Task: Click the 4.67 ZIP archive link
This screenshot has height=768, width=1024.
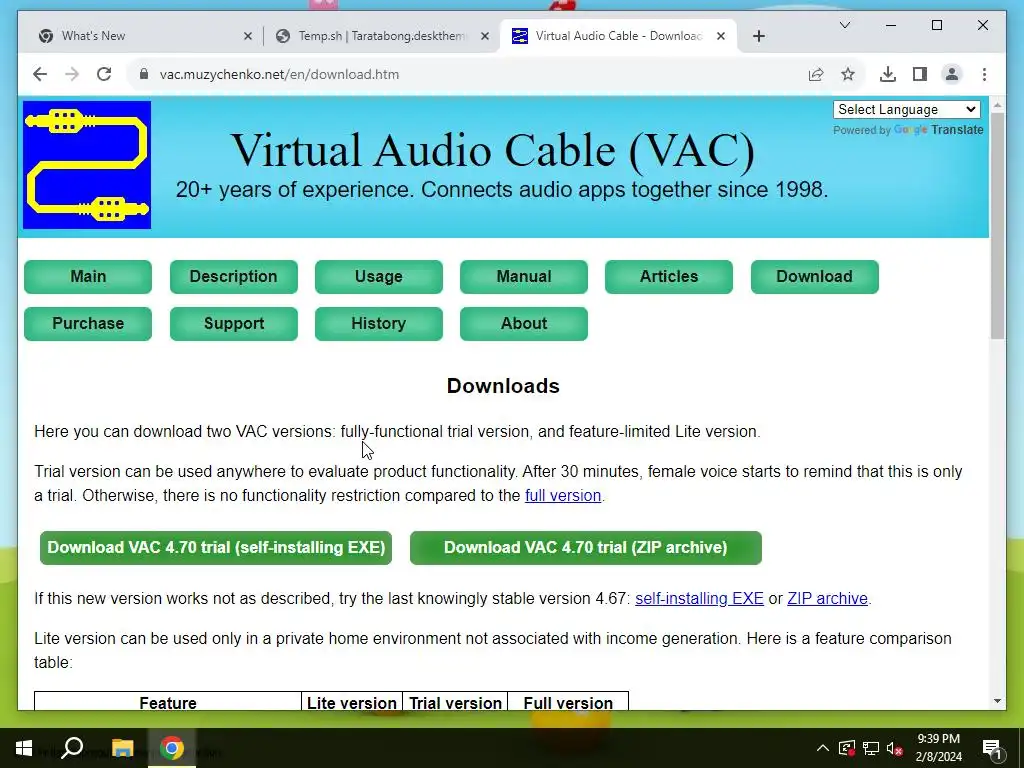Action: tap(827, 599)
